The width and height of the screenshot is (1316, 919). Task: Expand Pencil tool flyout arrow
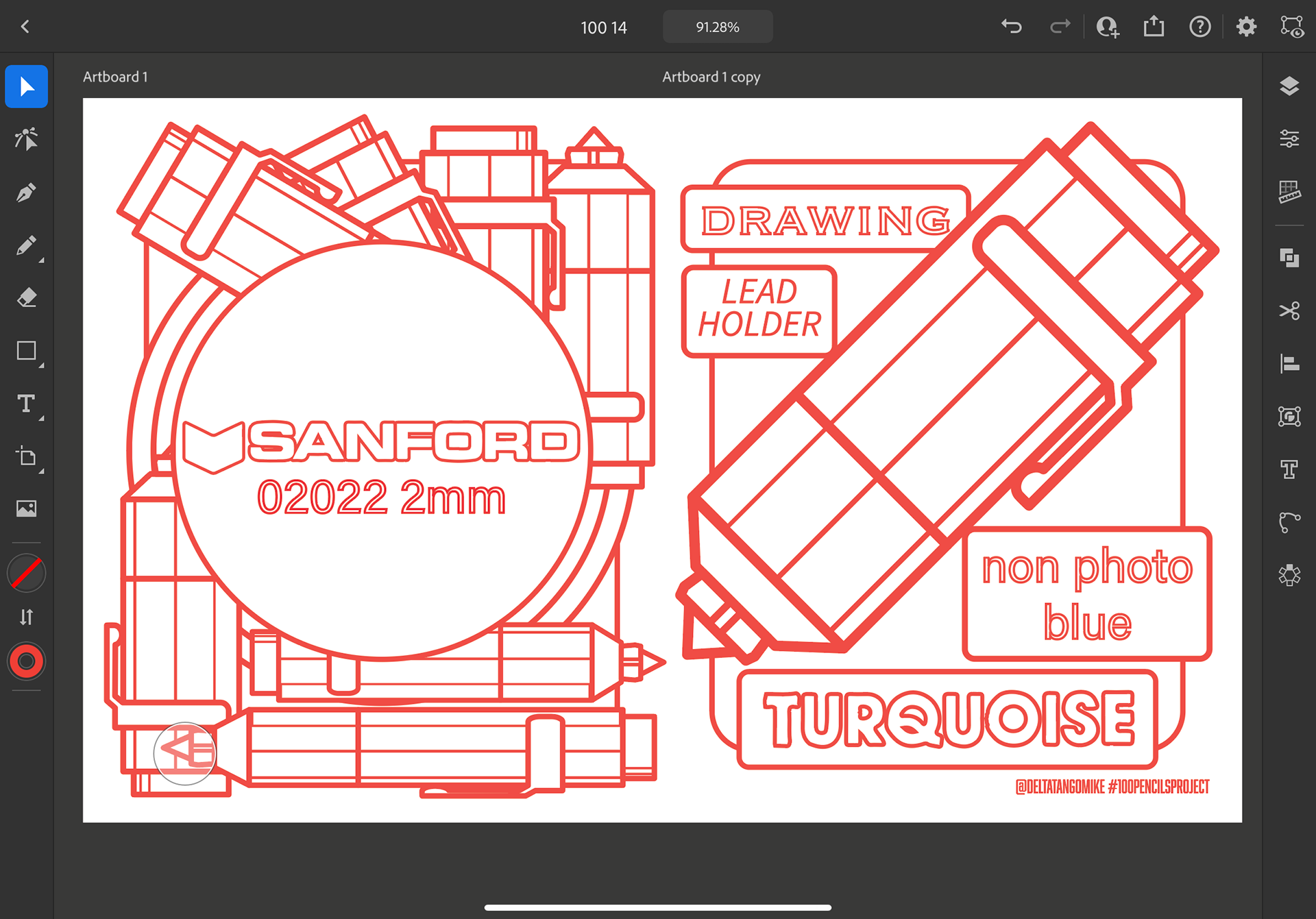(42, 260)
